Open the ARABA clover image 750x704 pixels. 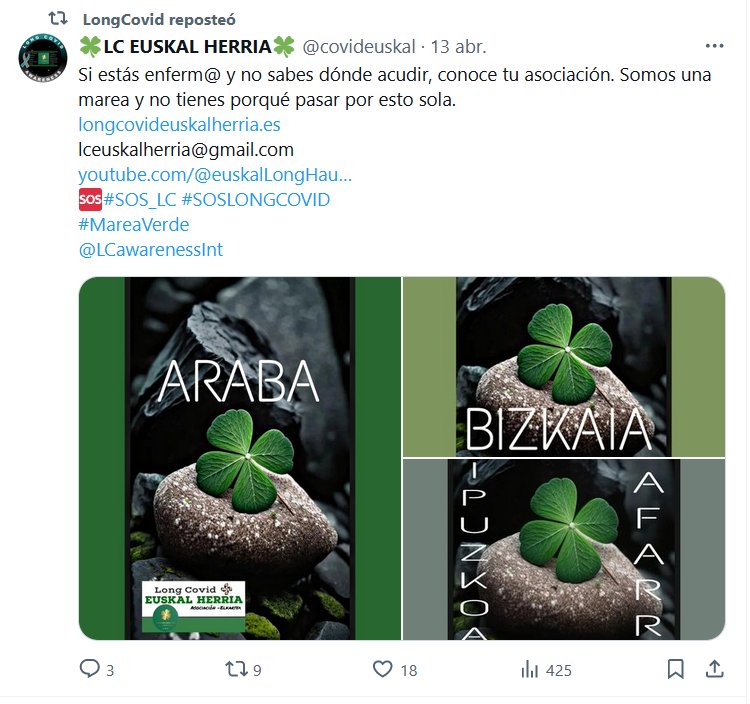[240, 458]
